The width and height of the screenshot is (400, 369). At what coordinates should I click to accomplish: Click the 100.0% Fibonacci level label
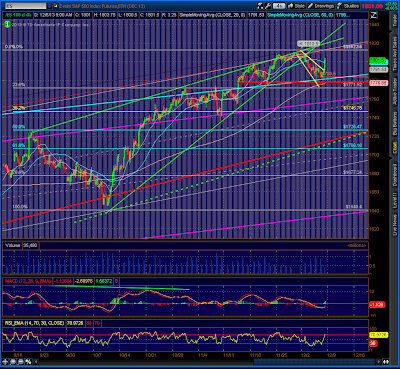point(19,207)
